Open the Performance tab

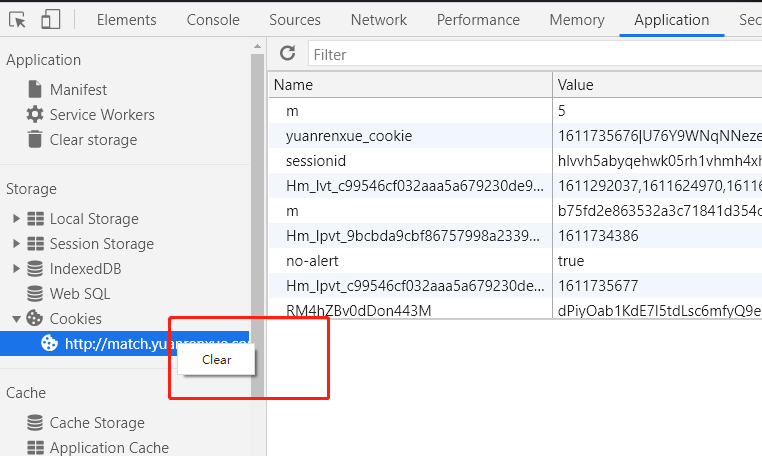[x=478, y=20]
